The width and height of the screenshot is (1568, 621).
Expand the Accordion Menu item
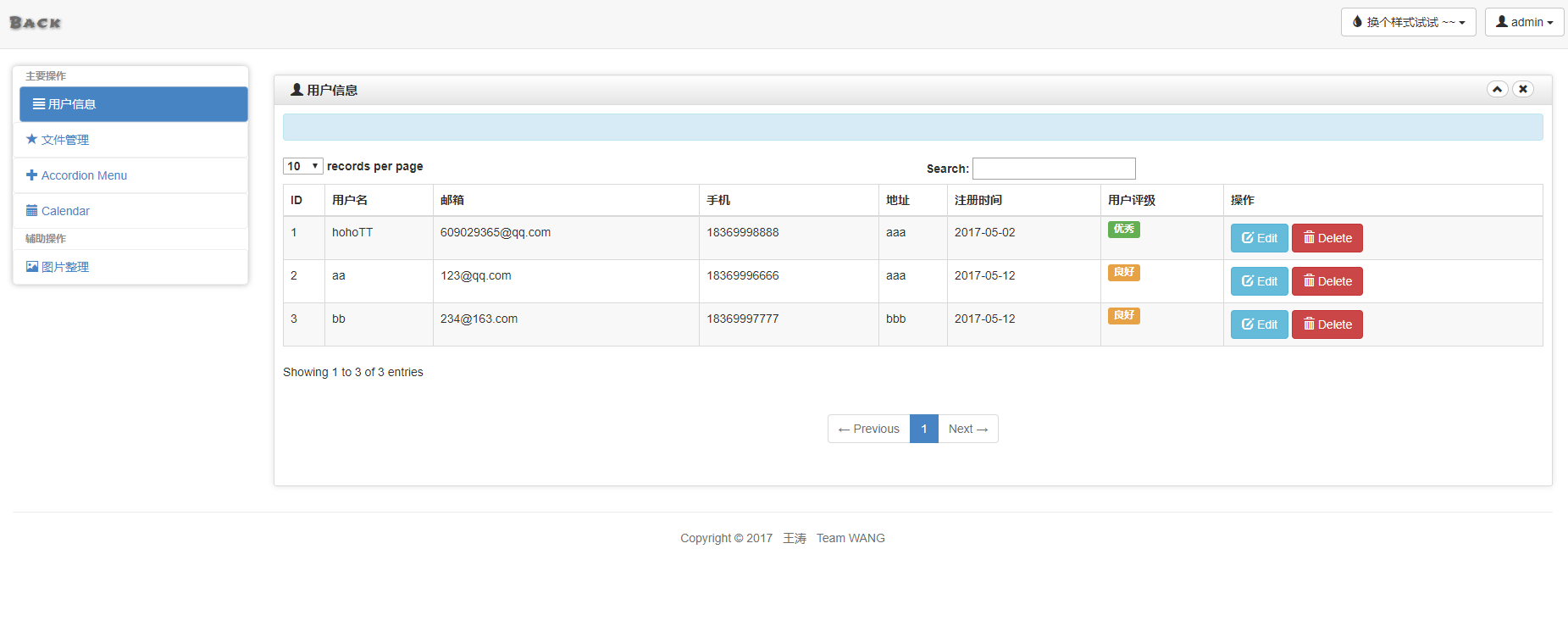coord(130,175)
